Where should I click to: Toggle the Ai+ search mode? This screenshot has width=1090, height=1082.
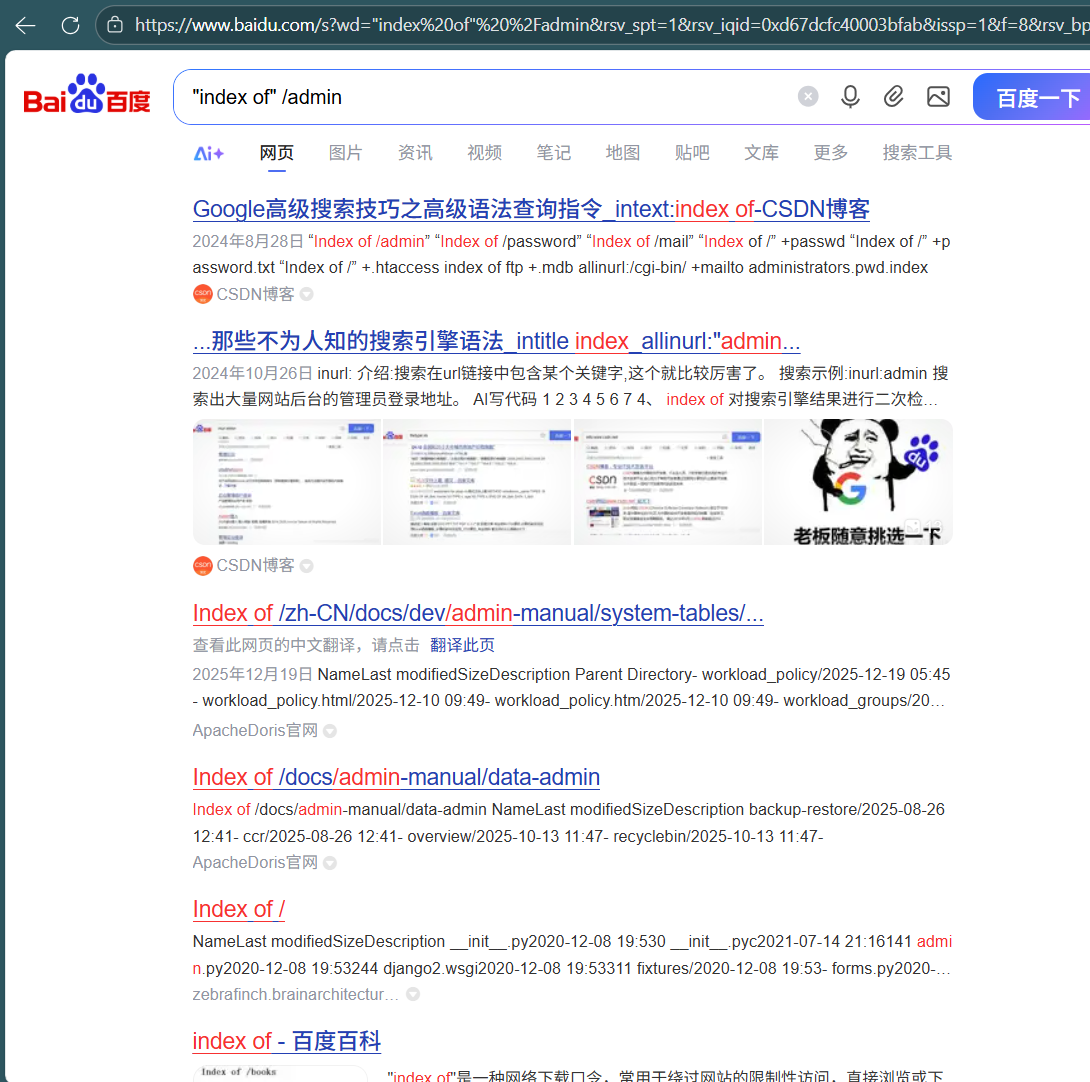[x=208, y=151]
